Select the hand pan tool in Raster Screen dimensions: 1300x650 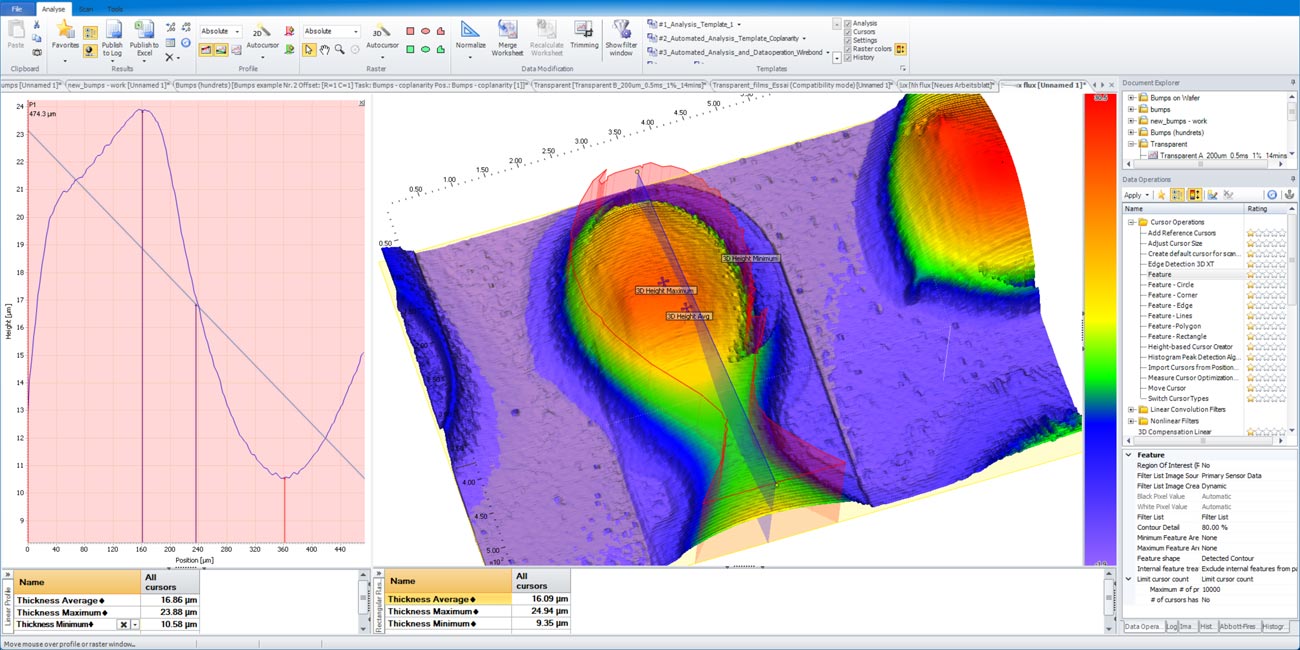pyautogui.click(x=325, y=49)
